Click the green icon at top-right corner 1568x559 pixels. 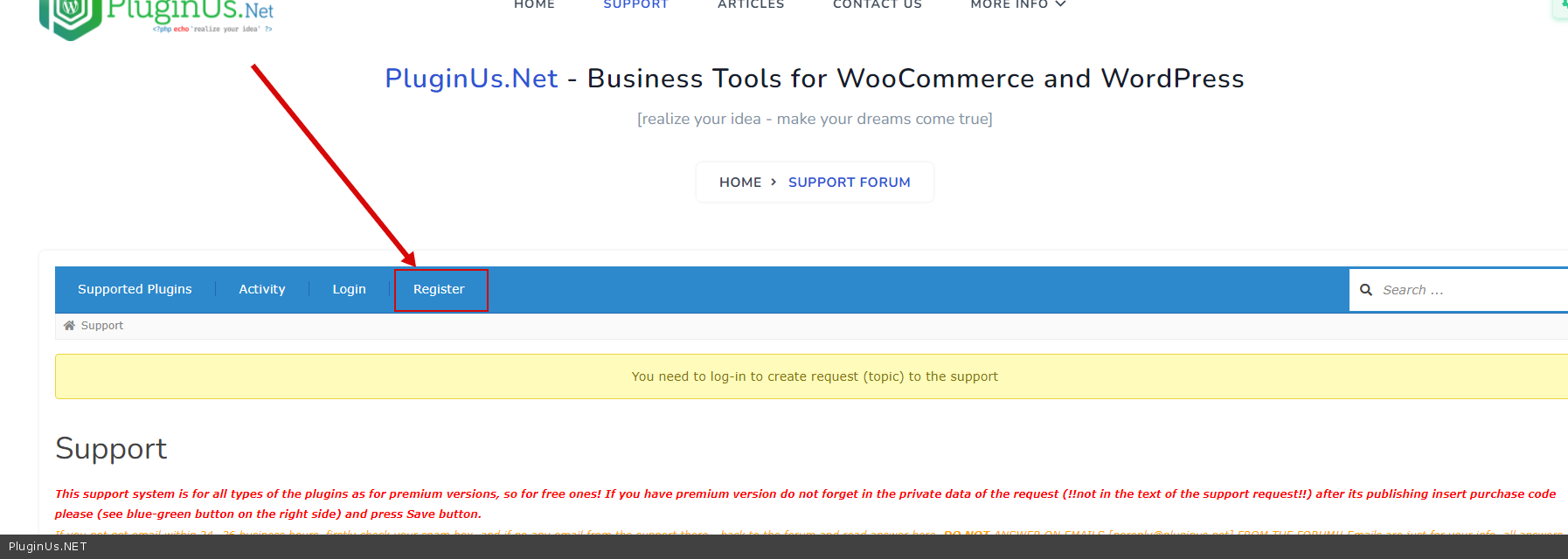click(1561, 7)
